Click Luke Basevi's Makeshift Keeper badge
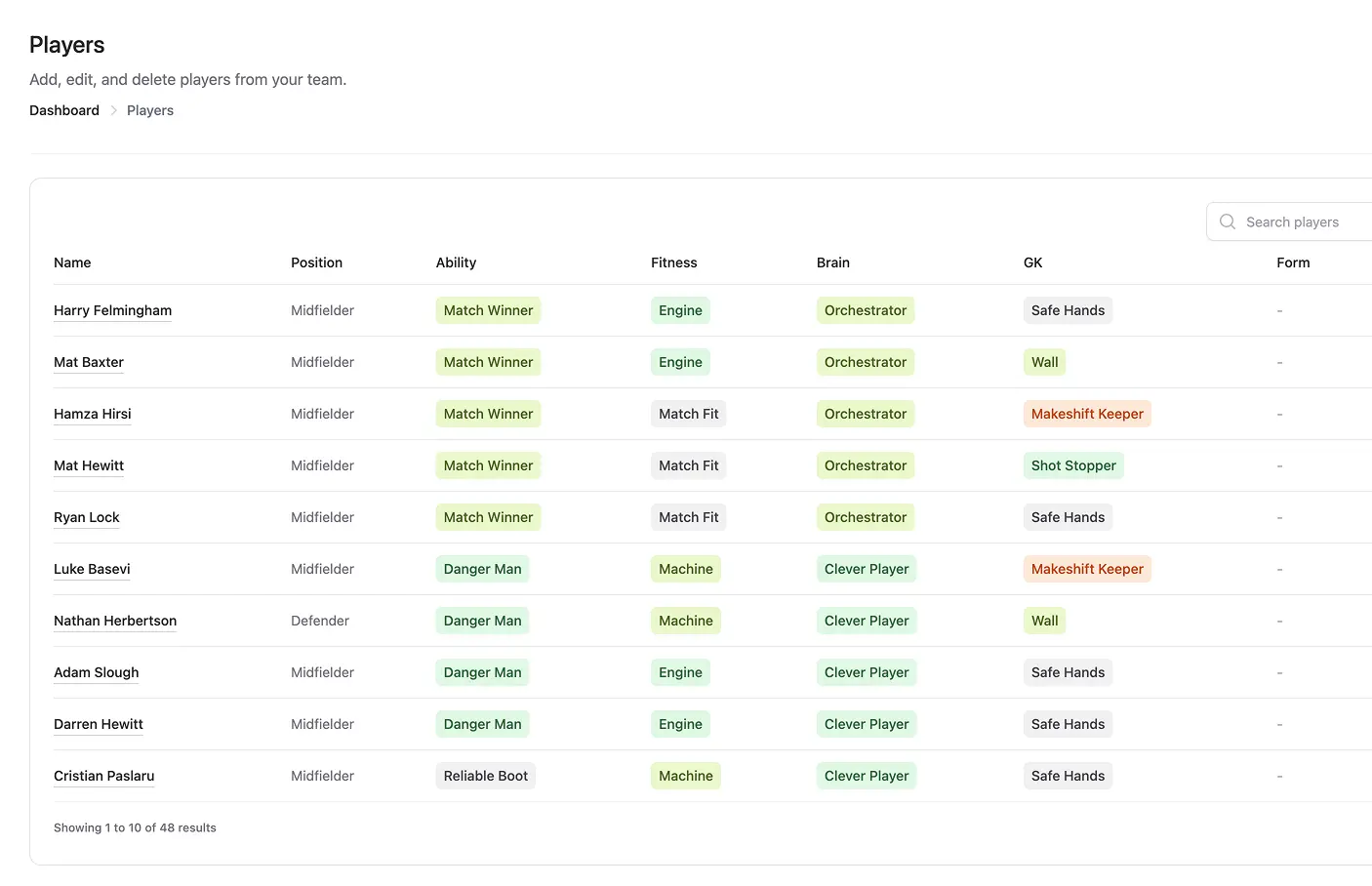Screen dimensions: 1372x886 click(x=1087, y=569)
